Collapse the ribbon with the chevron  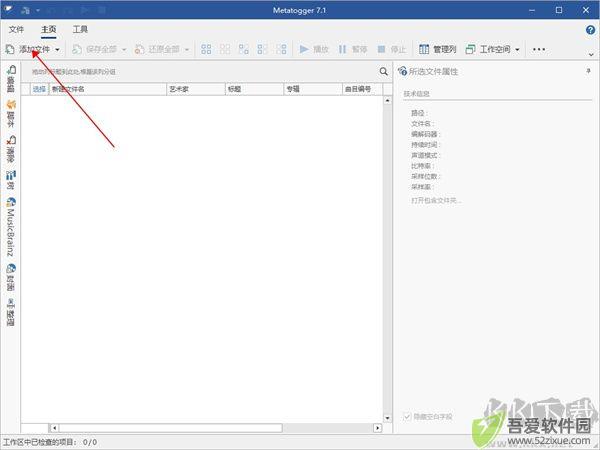click(x=591, y=54)
